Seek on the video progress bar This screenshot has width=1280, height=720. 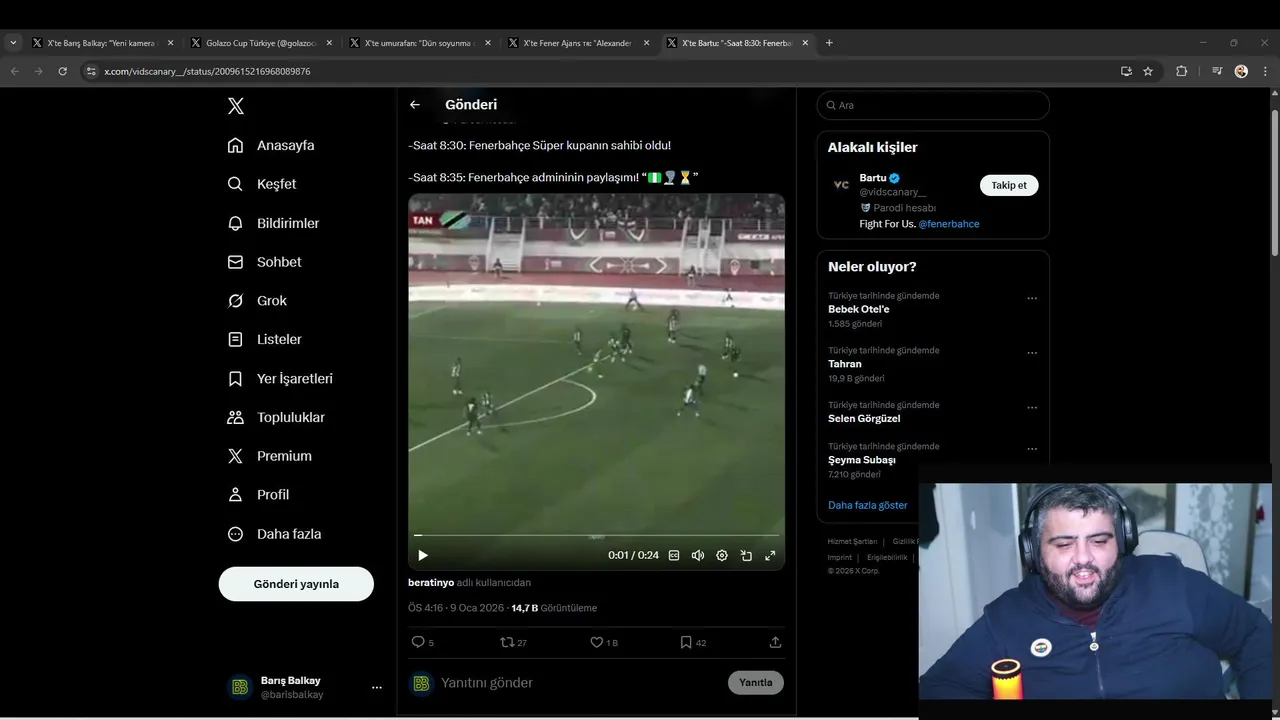(x=596, y=536)
